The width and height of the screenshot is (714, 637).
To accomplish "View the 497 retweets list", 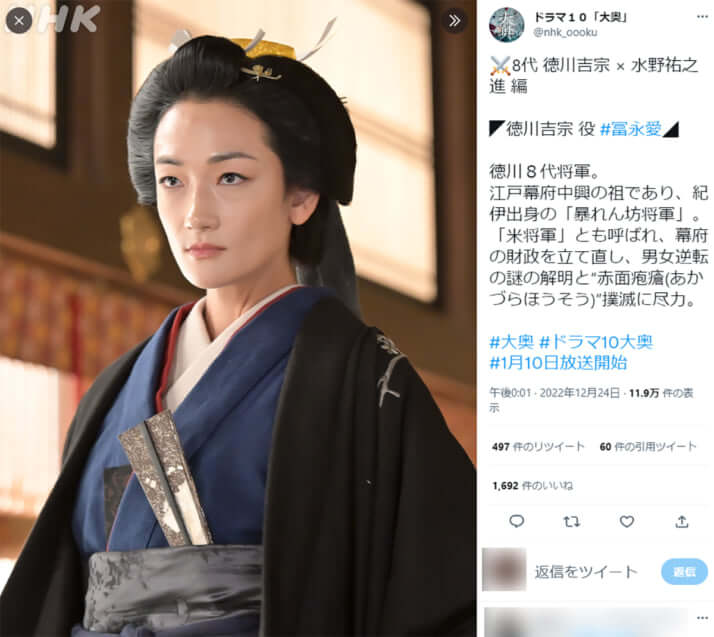I will 538,447.
